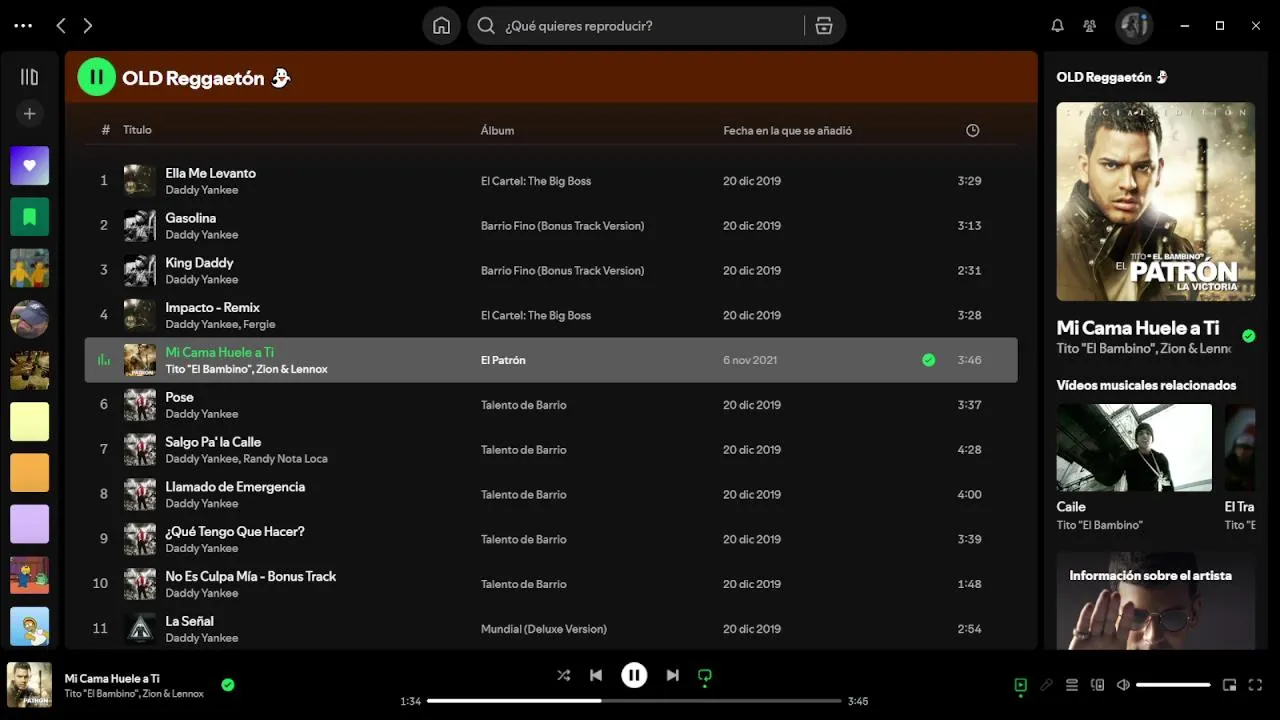This screenshot has width=1280, height=720.
Task: Go back with the left arrow
Action: click(61, 26)
